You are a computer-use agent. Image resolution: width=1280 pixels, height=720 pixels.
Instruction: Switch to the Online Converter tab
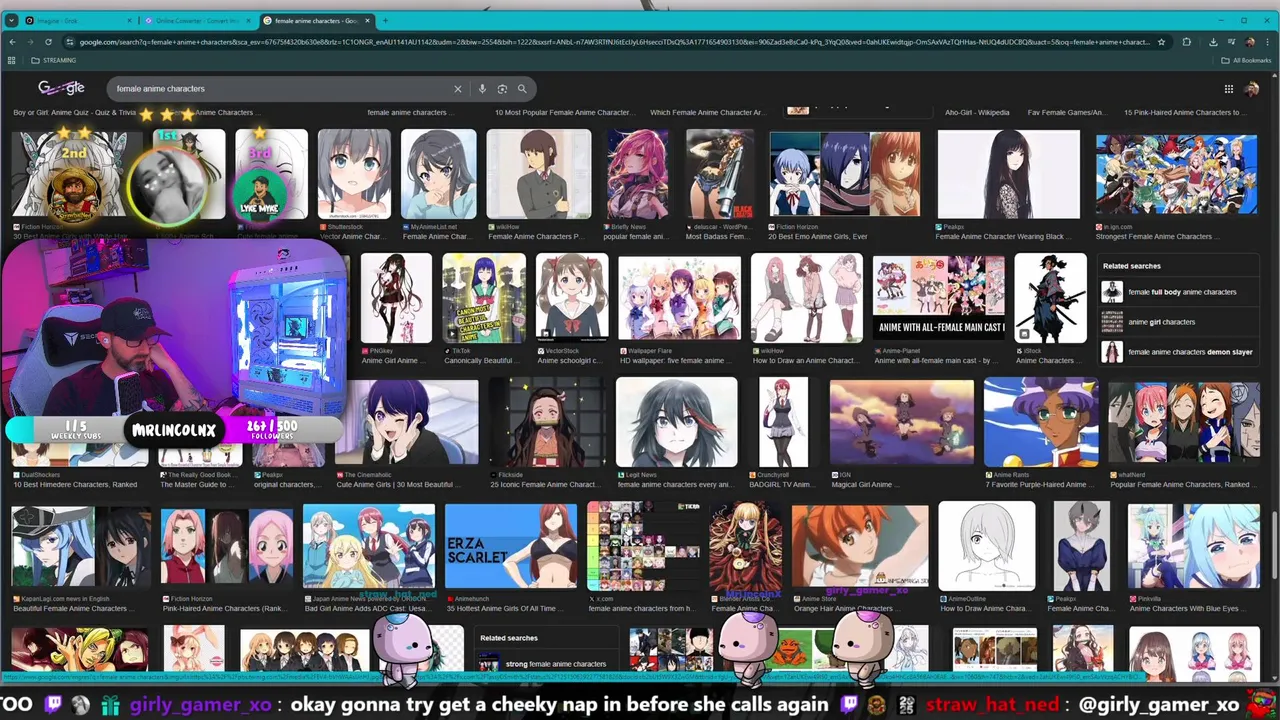point(197,20)
